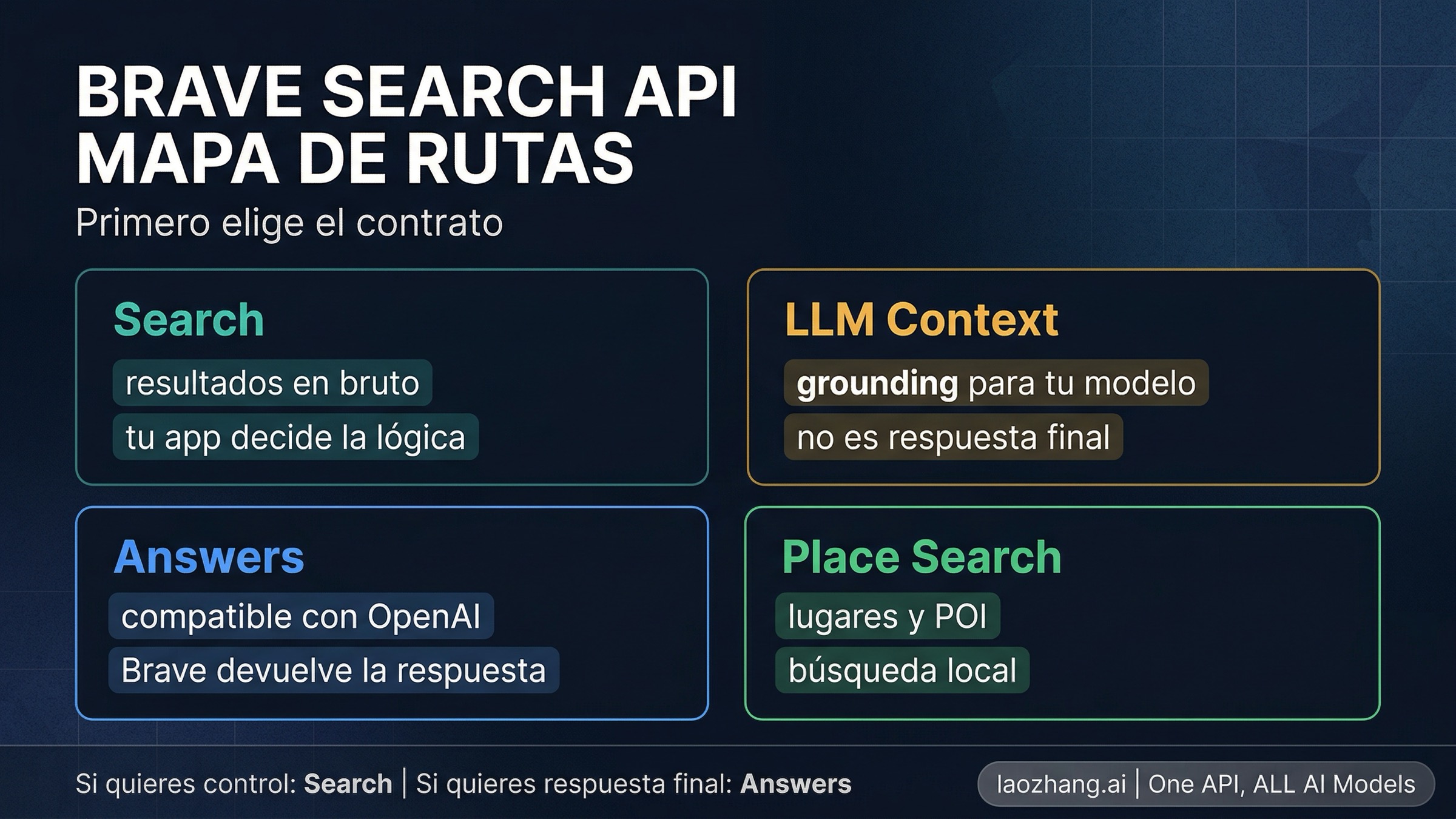The width and height of the screenshot is (1456, 819).
Task: Click the 'no es respuesta final' pill
Action: click(953, 438)
